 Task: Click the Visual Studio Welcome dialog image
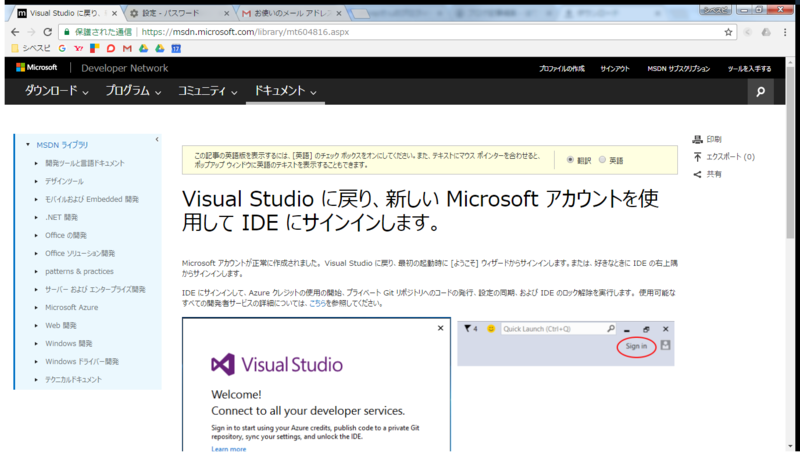316,385
